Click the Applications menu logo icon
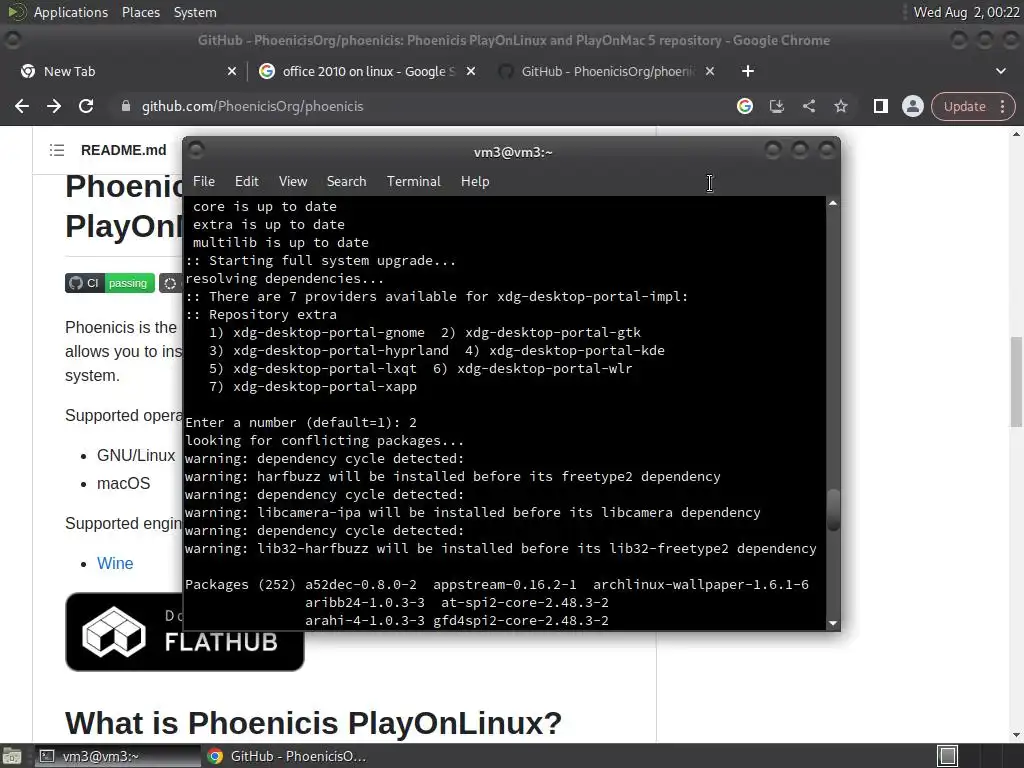The width and height of the screenshot is (1024, 768). tap(17, 12)
